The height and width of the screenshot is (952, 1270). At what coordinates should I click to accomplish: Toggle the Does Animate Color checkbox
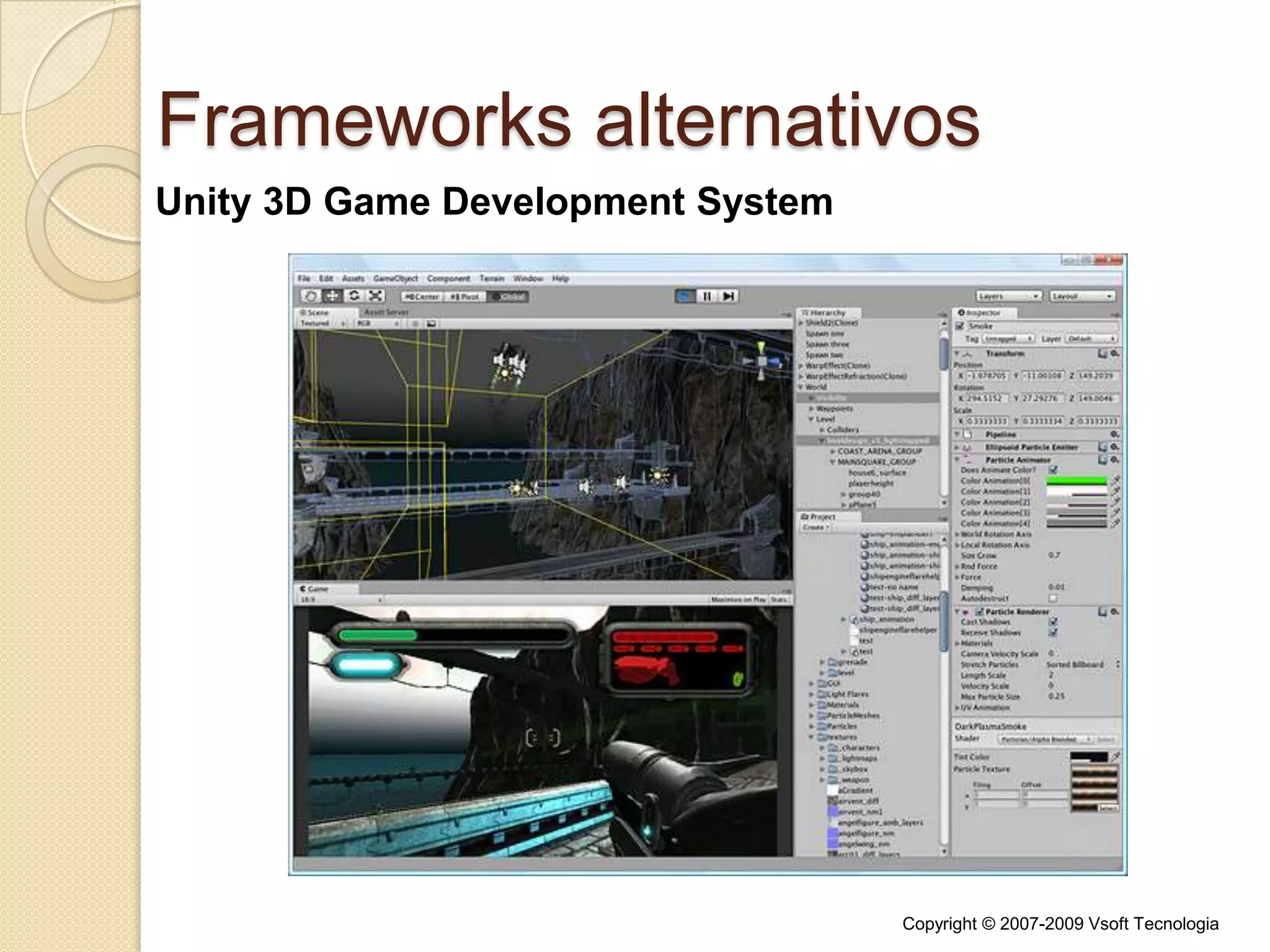click(1053, 470)
